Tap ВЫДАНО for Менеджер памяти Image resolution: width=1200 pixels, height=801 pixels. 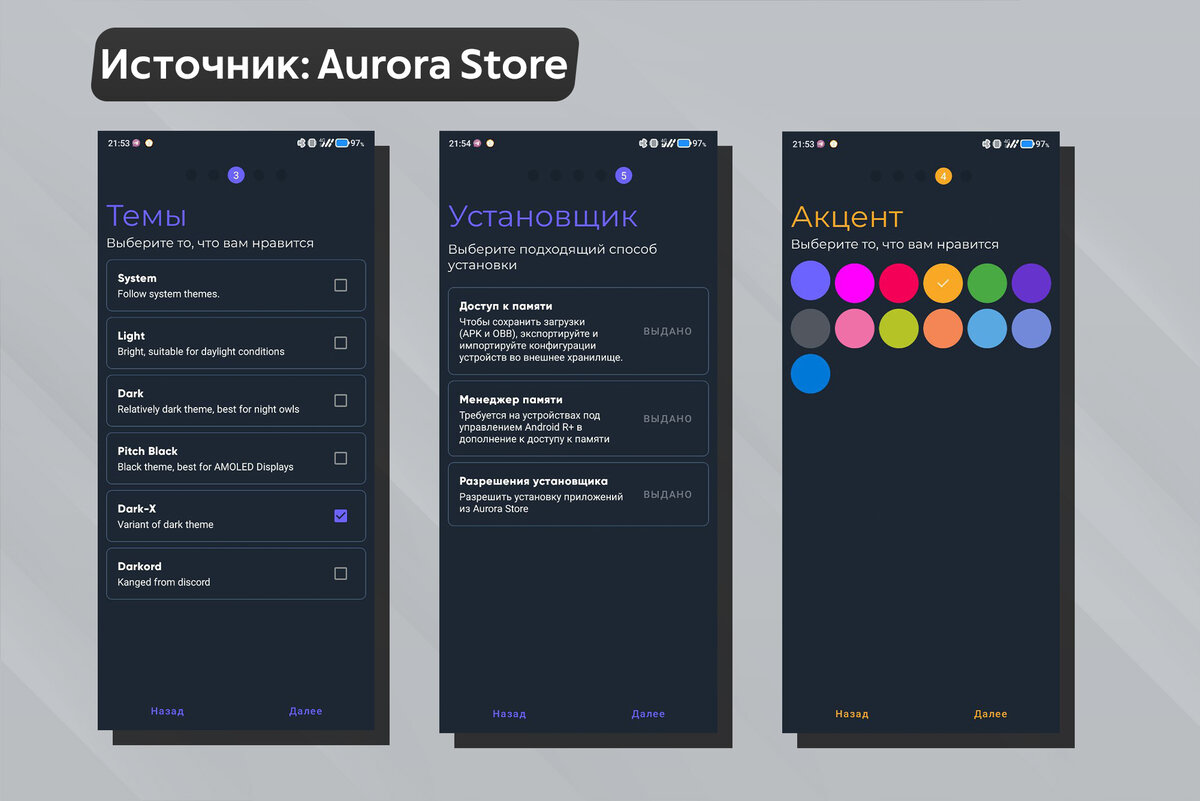point(668,419)
